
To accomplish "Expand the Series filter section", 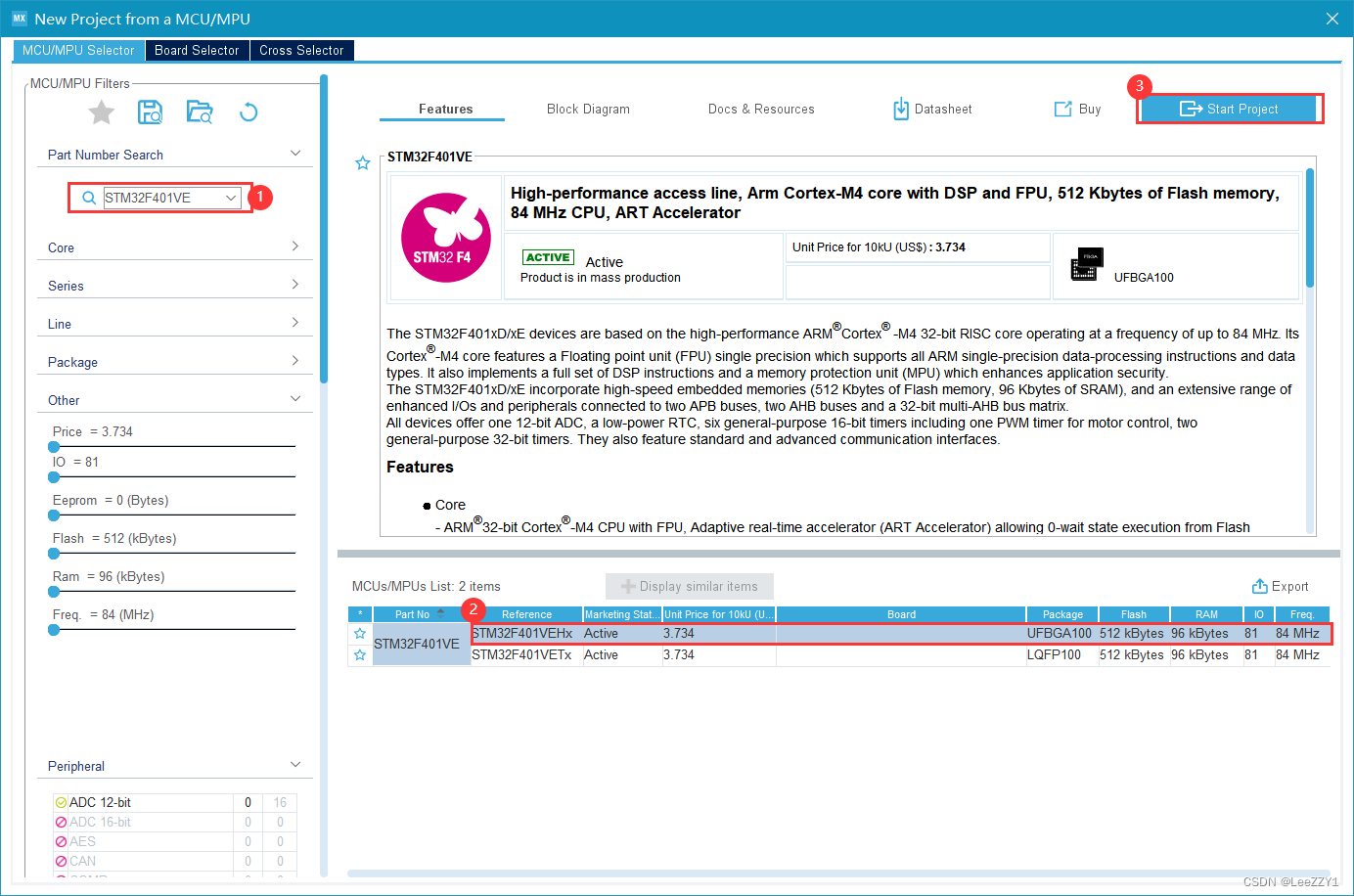I will 295,285.
